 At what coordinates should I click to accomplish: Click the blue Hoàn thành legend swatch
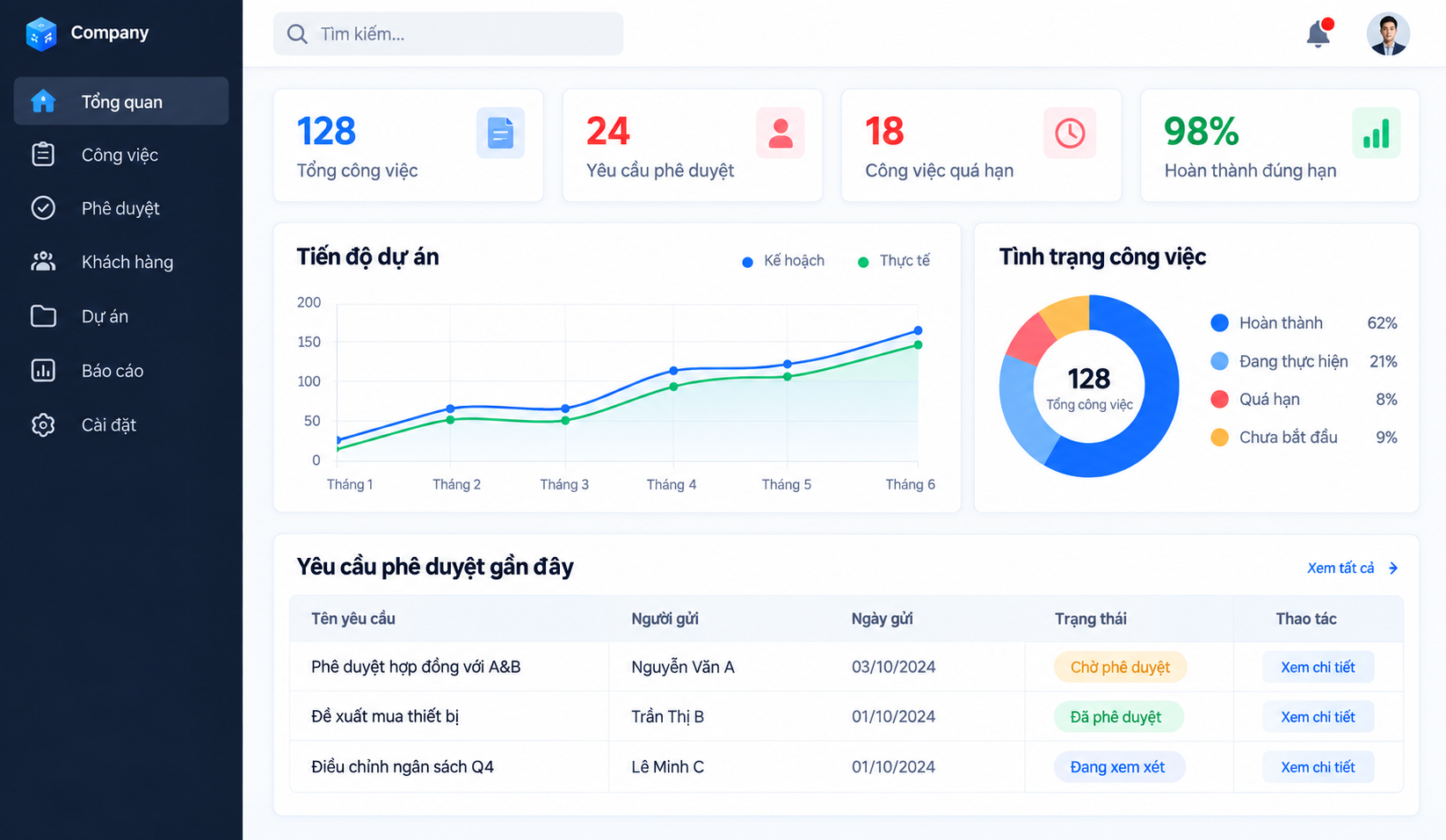point(1219,323)
